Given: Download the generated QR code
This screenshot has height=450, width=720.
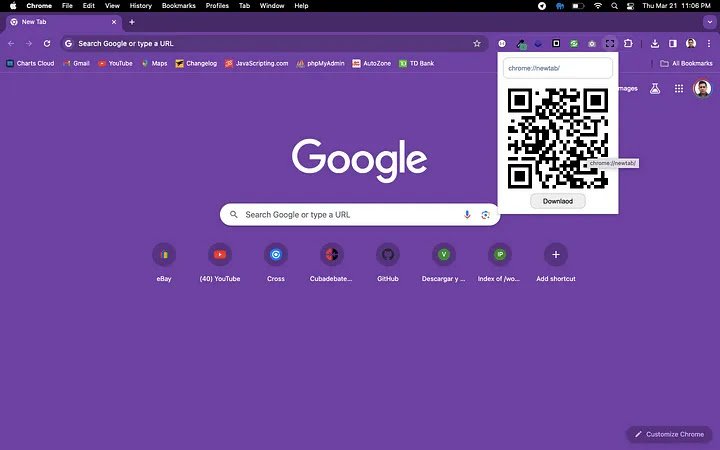Looking at the screenshot, I should tap(557, 201).
